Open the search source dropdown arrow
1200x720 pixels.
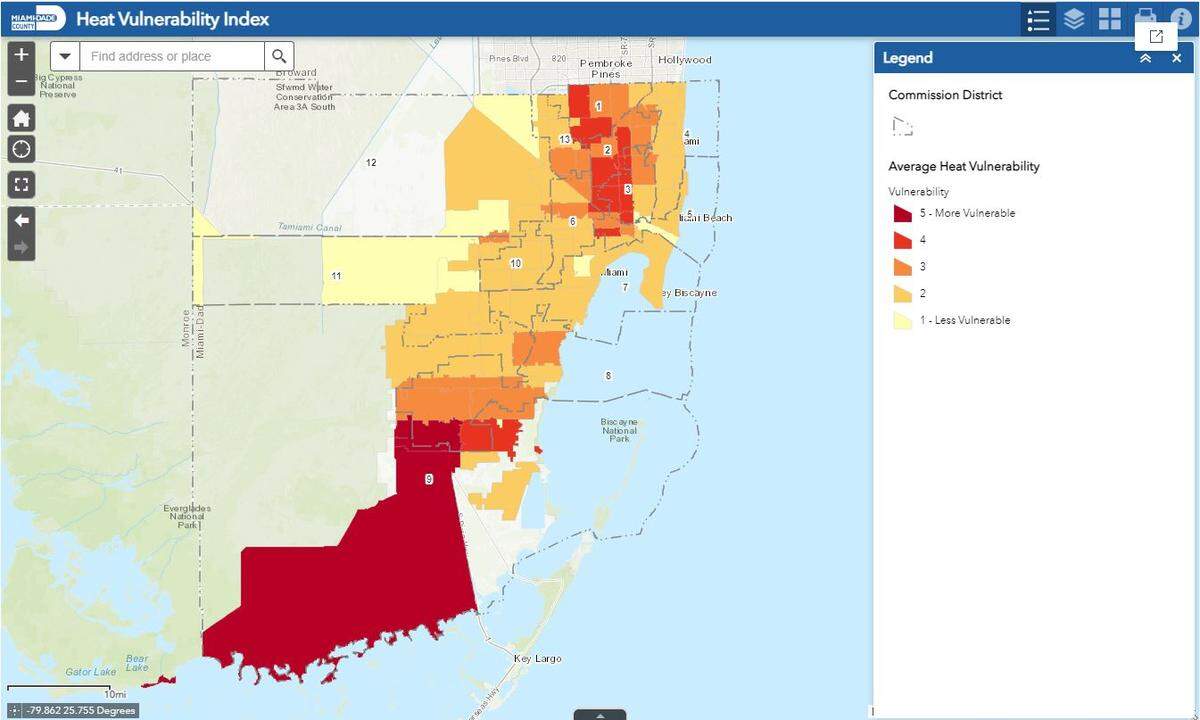pos(65,56)
